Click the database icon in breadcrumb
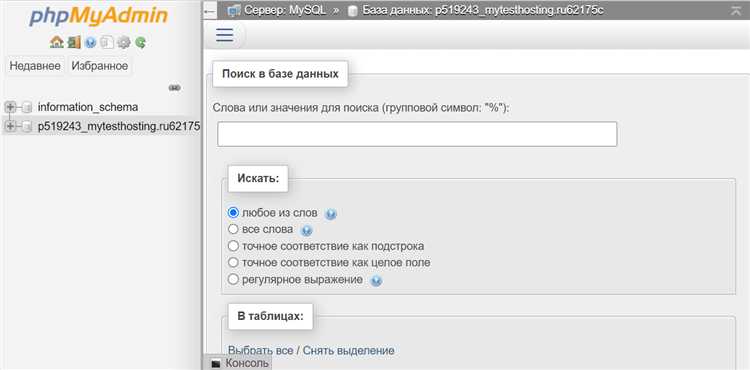Image resolution: width=750 pixels, height=370 pixels. [353, 11]
